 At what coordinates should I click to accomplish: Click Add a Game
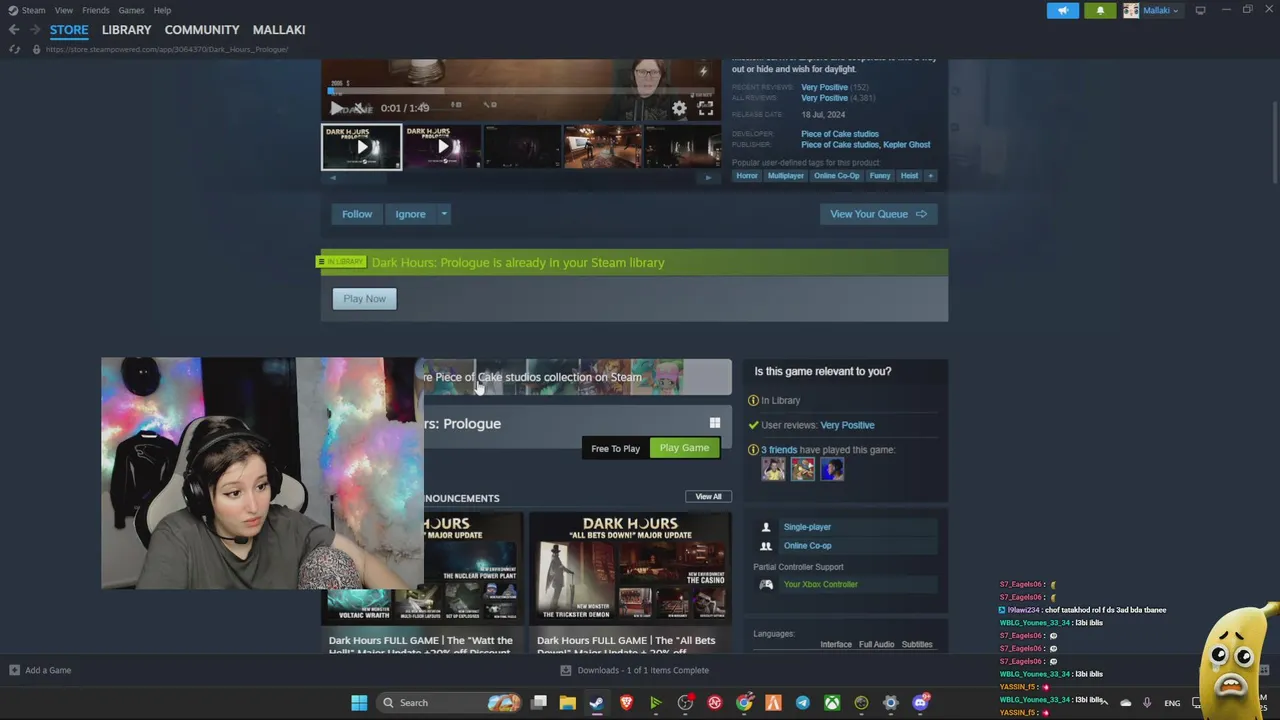(x=40, y=670)
